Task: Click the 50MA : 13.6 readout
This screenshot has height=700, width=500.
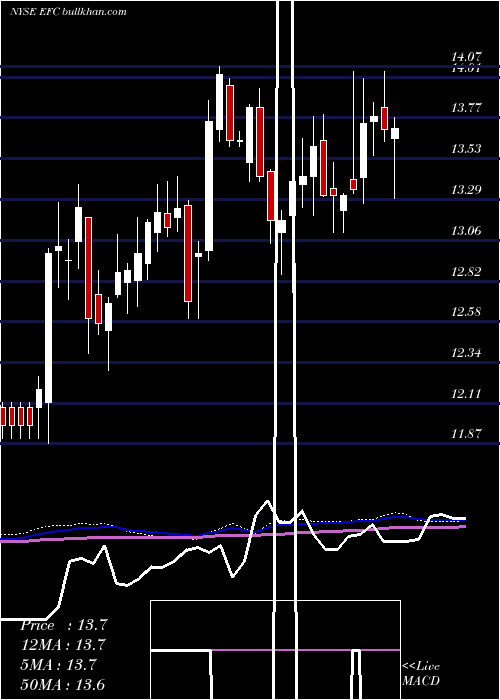Action: [62, 684]
